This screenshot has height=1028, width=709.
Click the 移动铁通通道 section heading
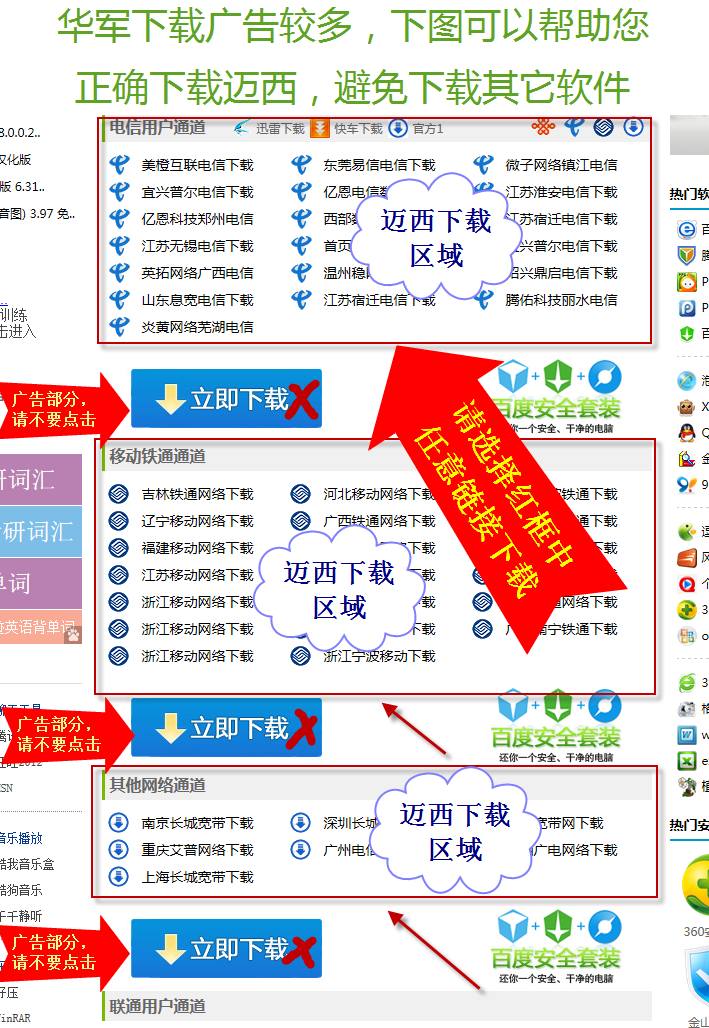click(x=157, y=456)
